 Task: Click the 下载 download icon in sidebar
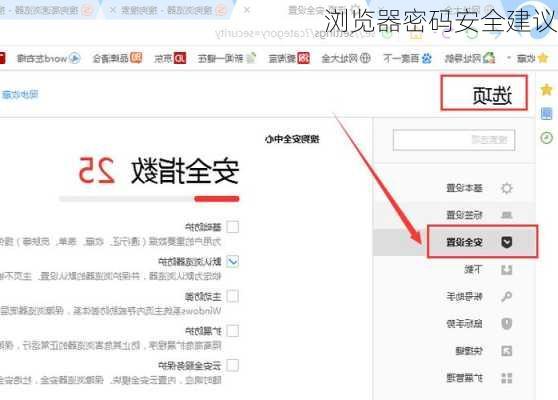tap(506, 270)
